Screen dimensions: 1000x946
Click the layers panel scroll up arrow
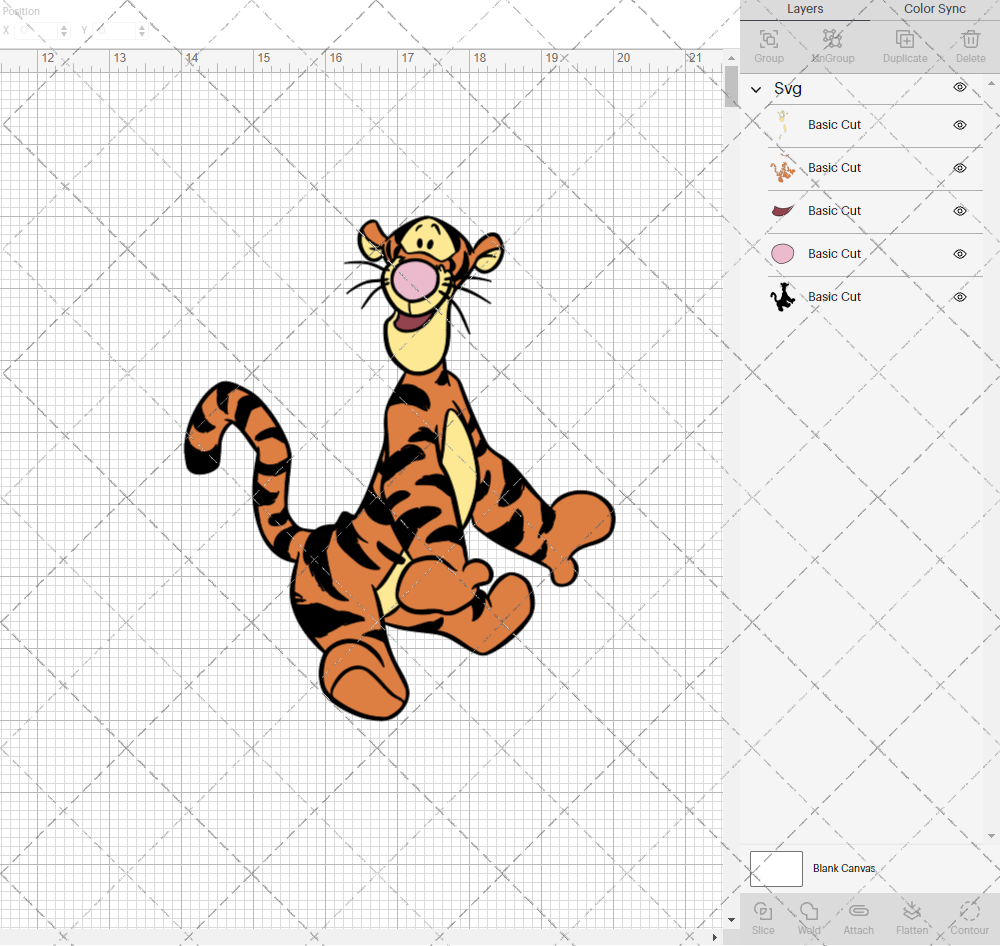point(990,84)
